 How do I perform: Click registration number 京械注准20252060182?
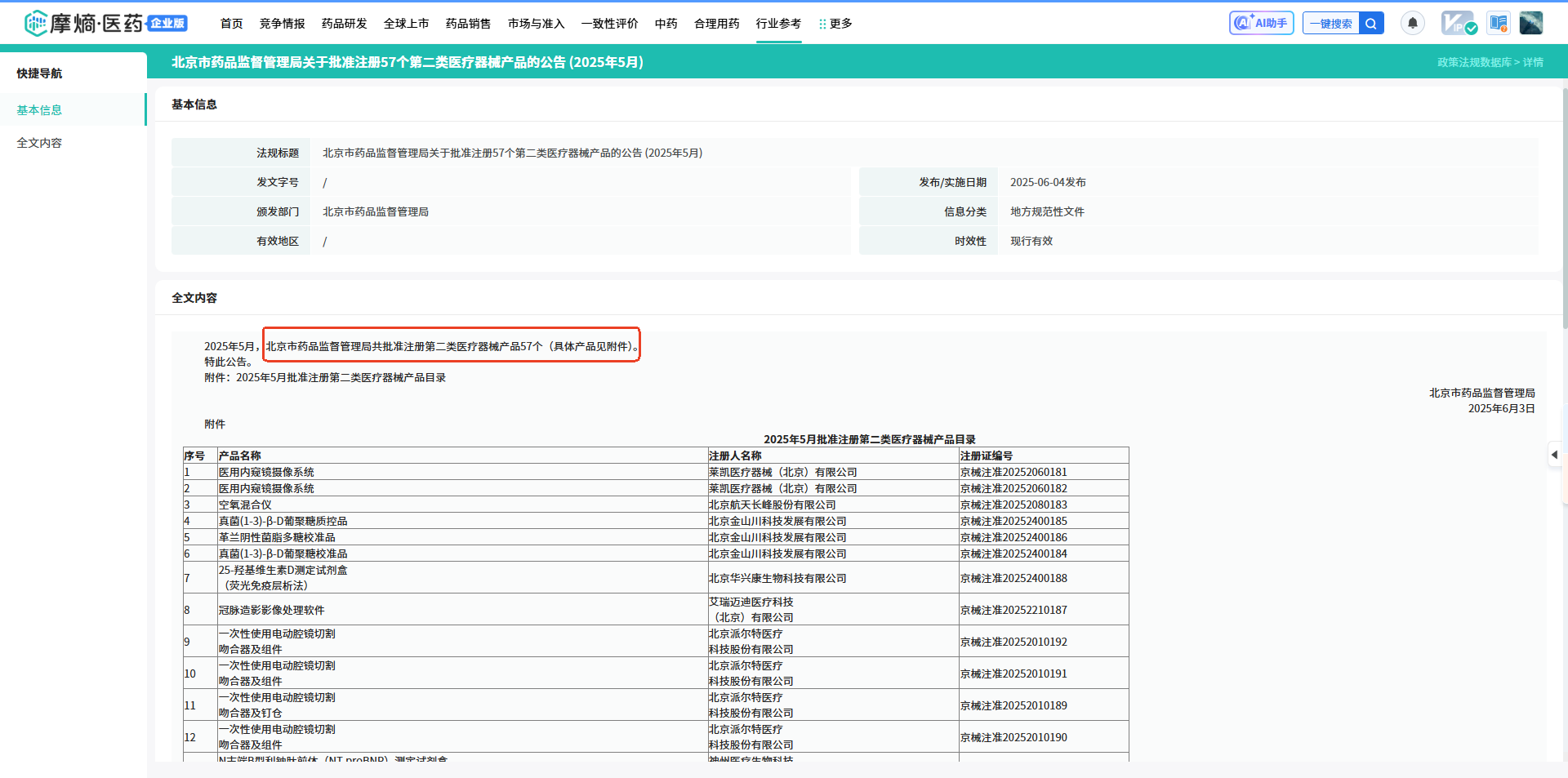point(1013,488)
